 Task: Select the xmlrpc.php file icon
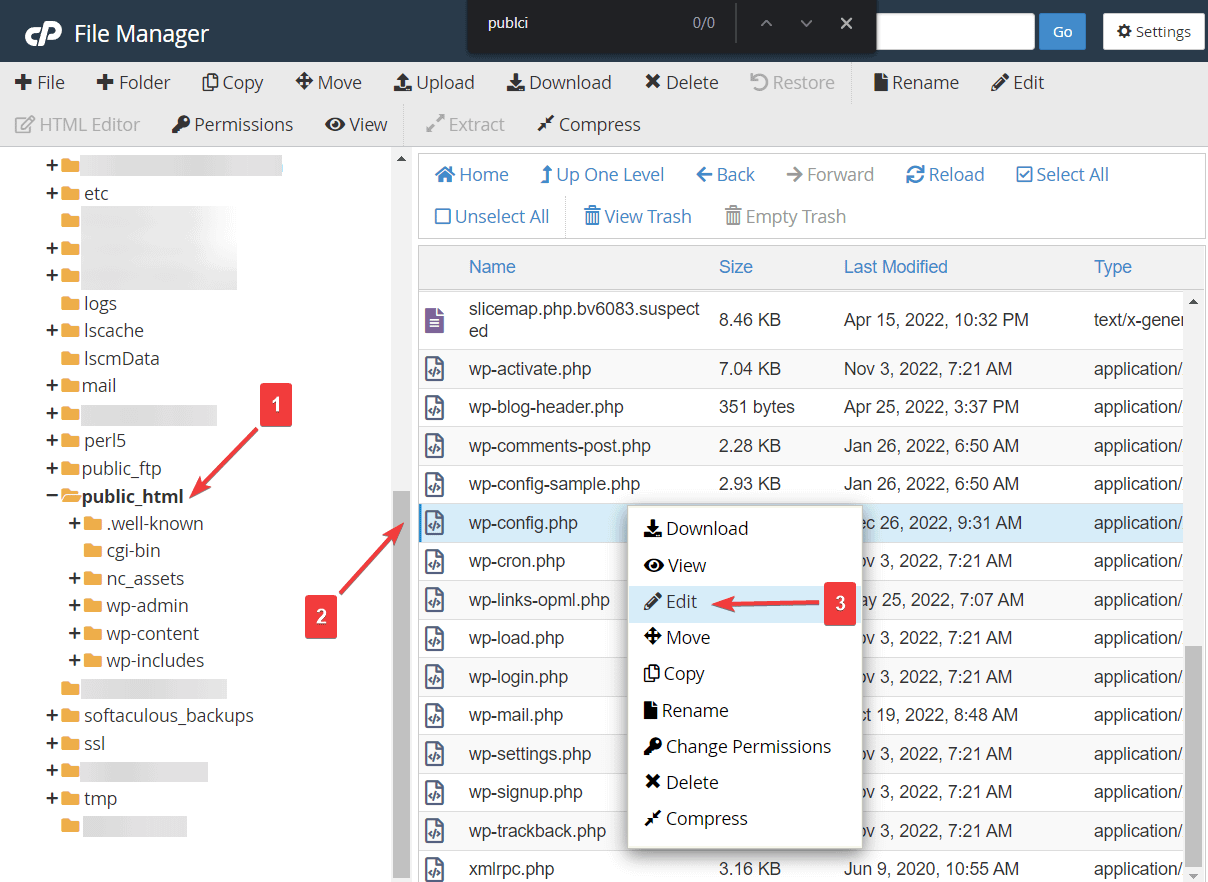click(x=434, y=869)
